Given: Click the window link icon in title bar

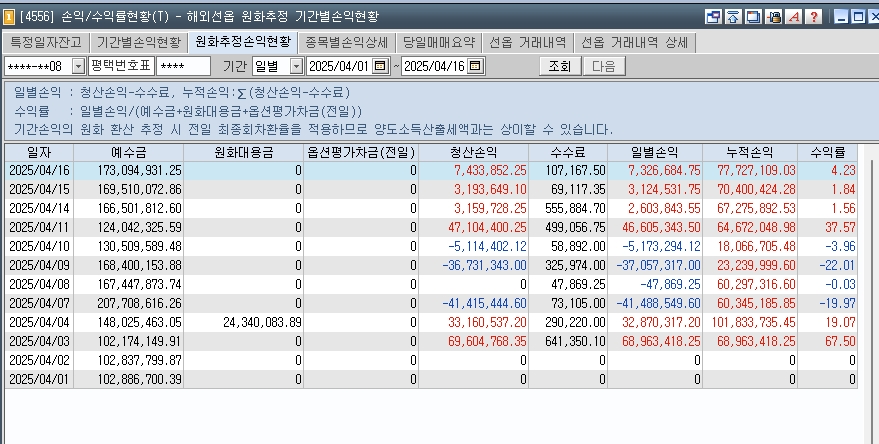Looking at the screenshot, I should [713, 17].
